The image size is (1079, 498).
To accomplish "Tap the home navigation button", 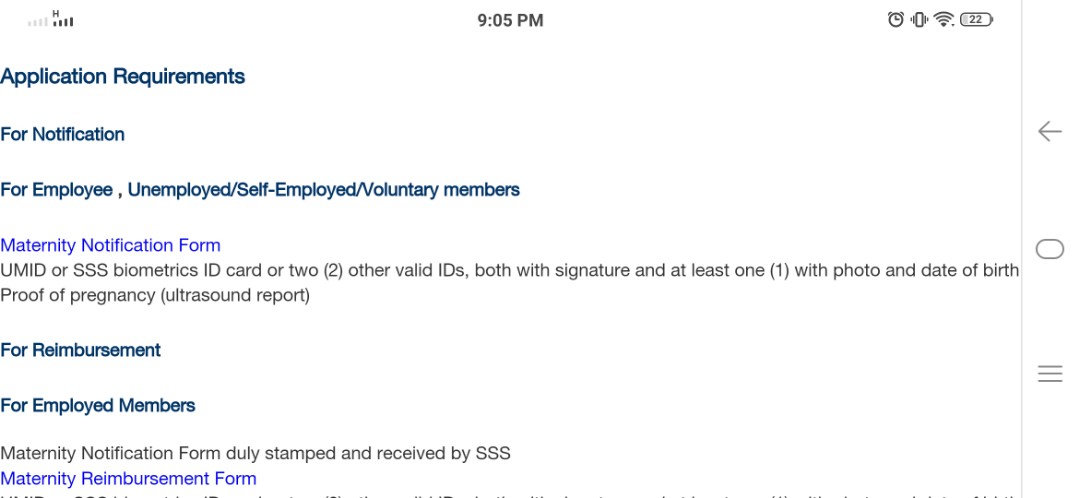I will coord(1049,248).
